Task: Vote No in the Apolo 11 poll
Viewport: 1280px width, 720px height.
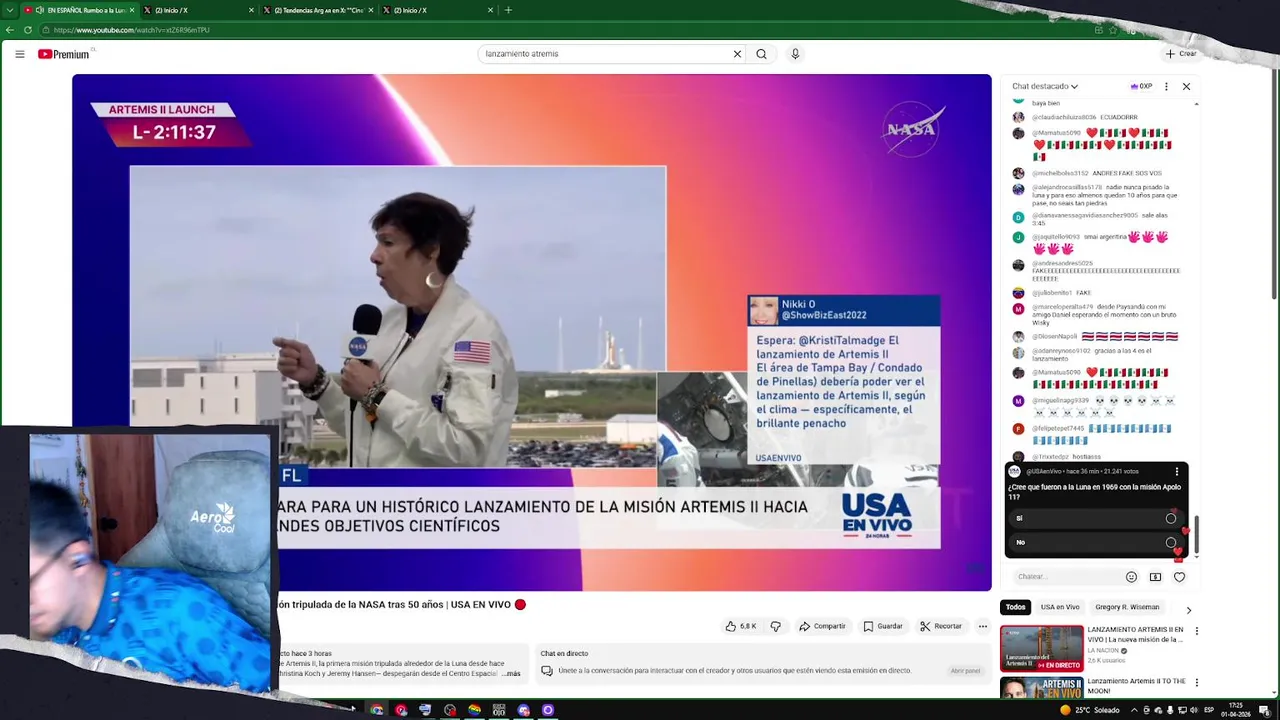Action: point(1096,542)
